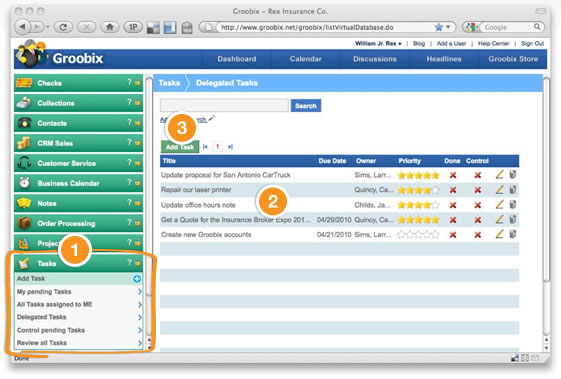Expand Delegated Tasks in sidebar

(140, 317)
